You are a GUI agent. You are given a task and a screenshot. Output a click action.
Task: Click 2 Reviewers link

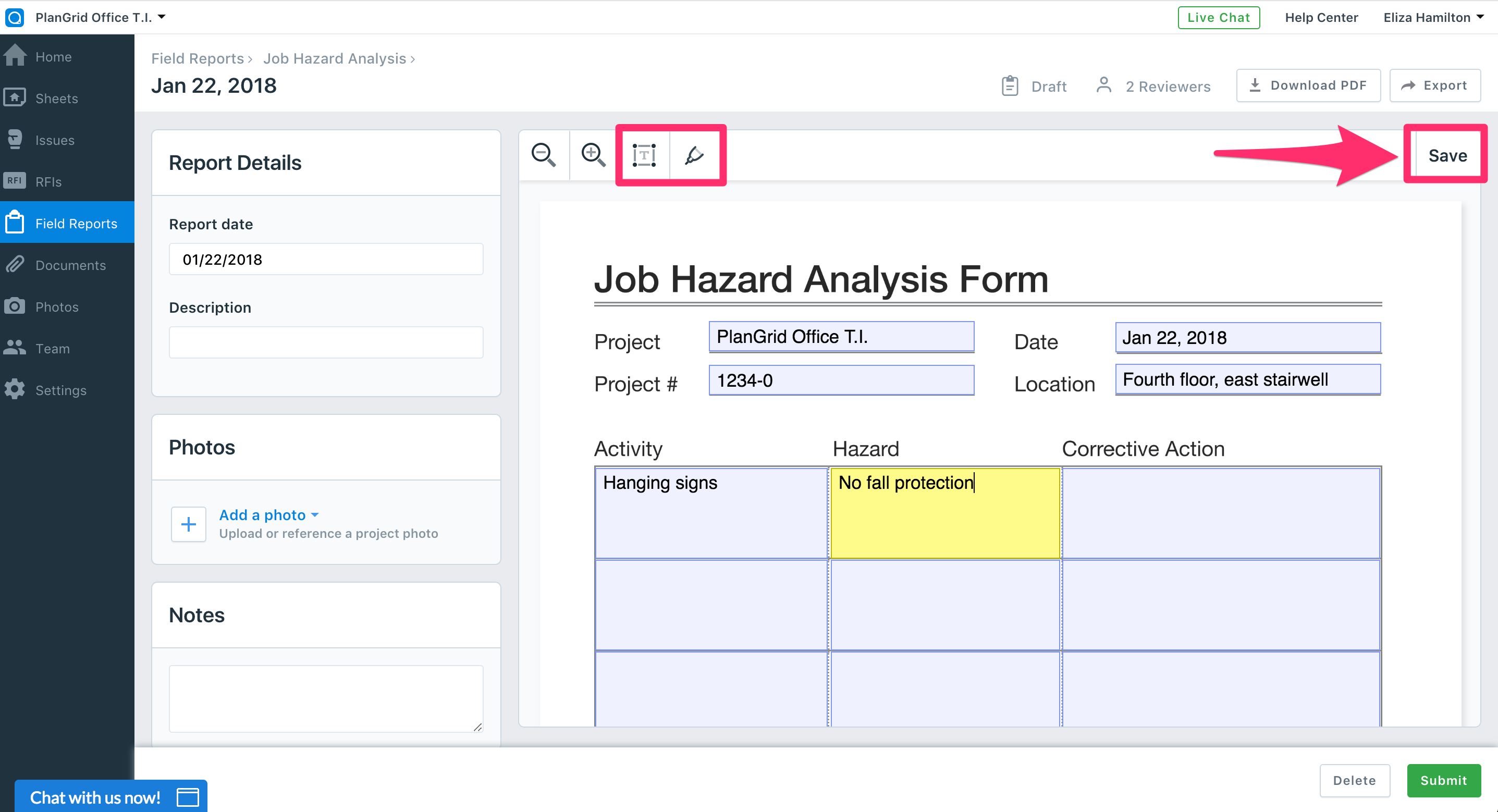1168,86
